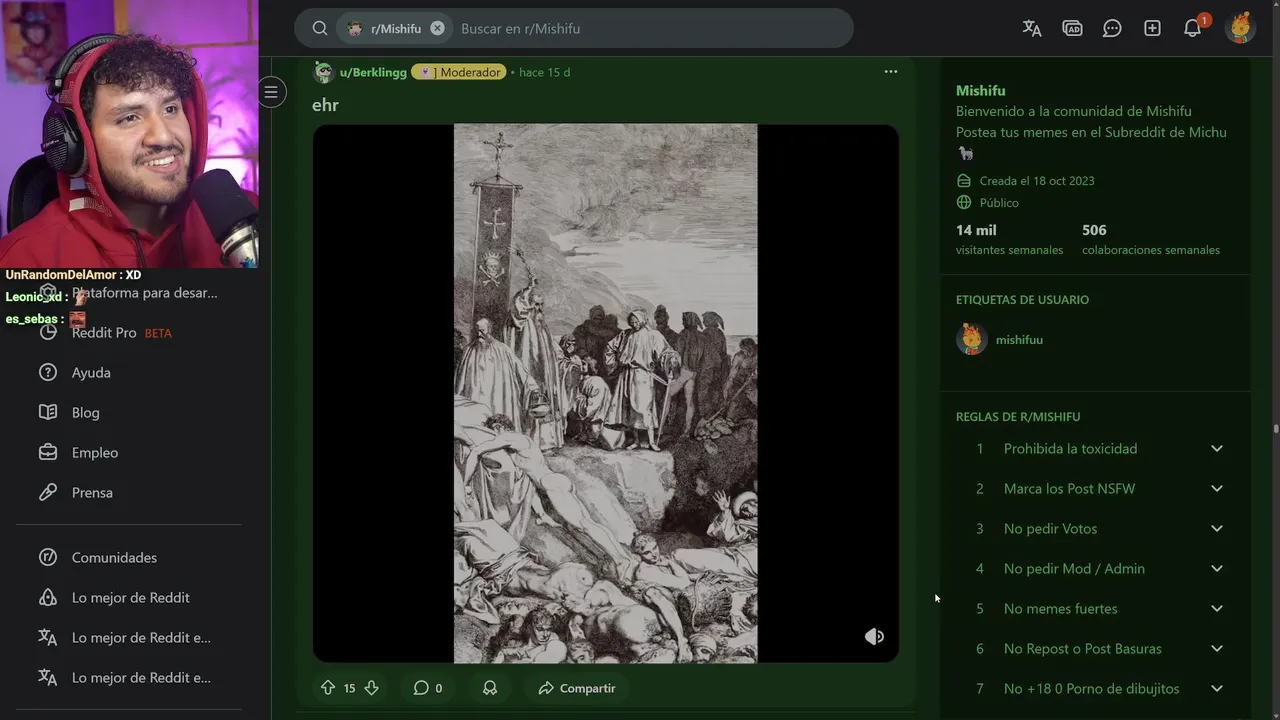The image size is (1280, 720).
Task: Click the mishifuu flair avatar
Action: tap(971, 339)
